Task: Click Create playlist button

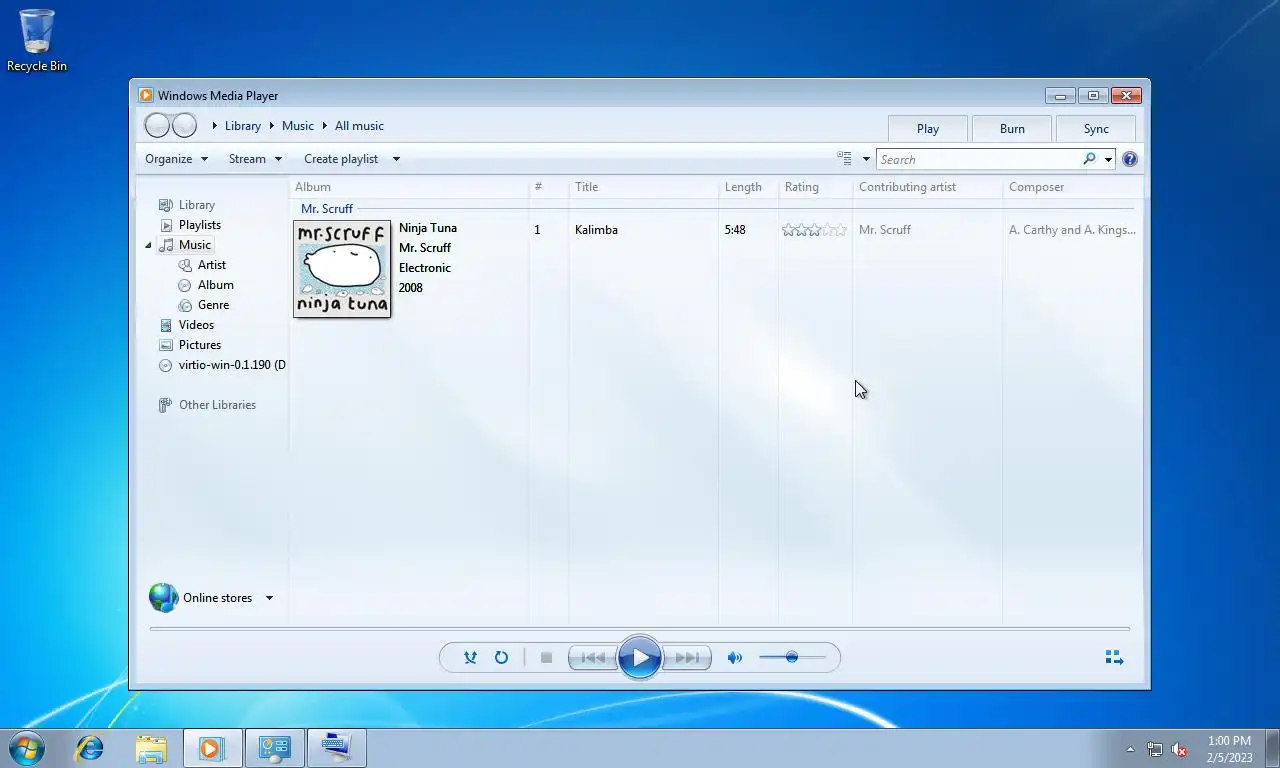Action: coord(341,159)
